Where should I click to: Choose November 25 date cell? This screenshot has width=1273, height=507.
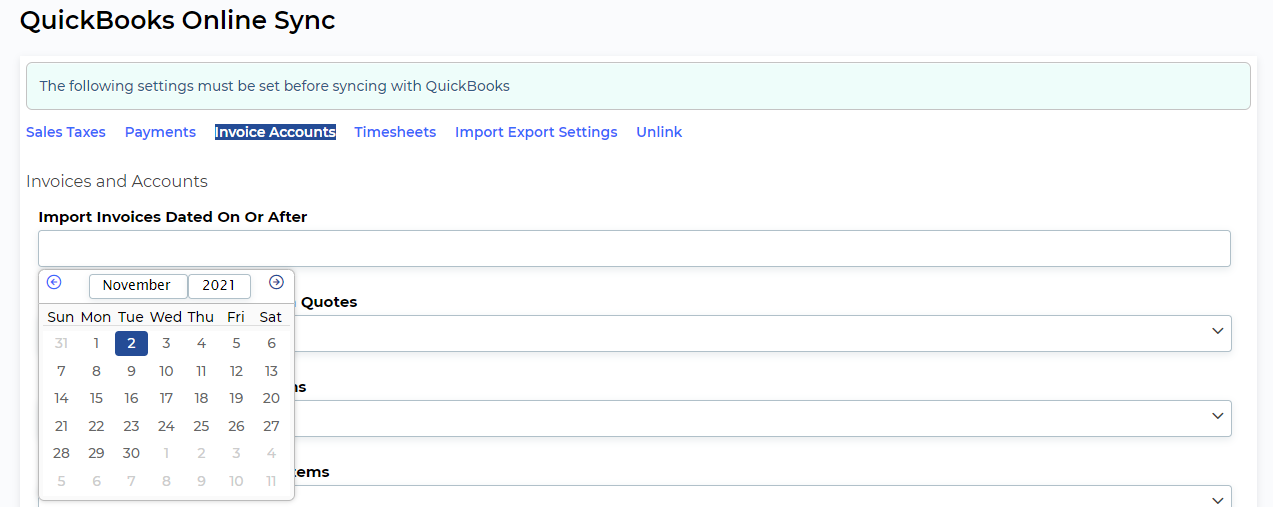(x=201, y=426)
